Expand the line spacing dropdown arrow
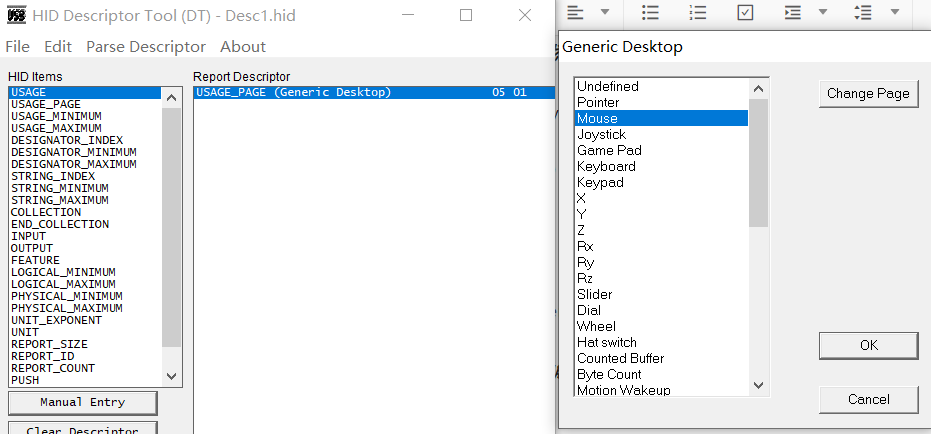Image resolution: width=931 pixels, height=434 pixels. click(x=894, y=12)
